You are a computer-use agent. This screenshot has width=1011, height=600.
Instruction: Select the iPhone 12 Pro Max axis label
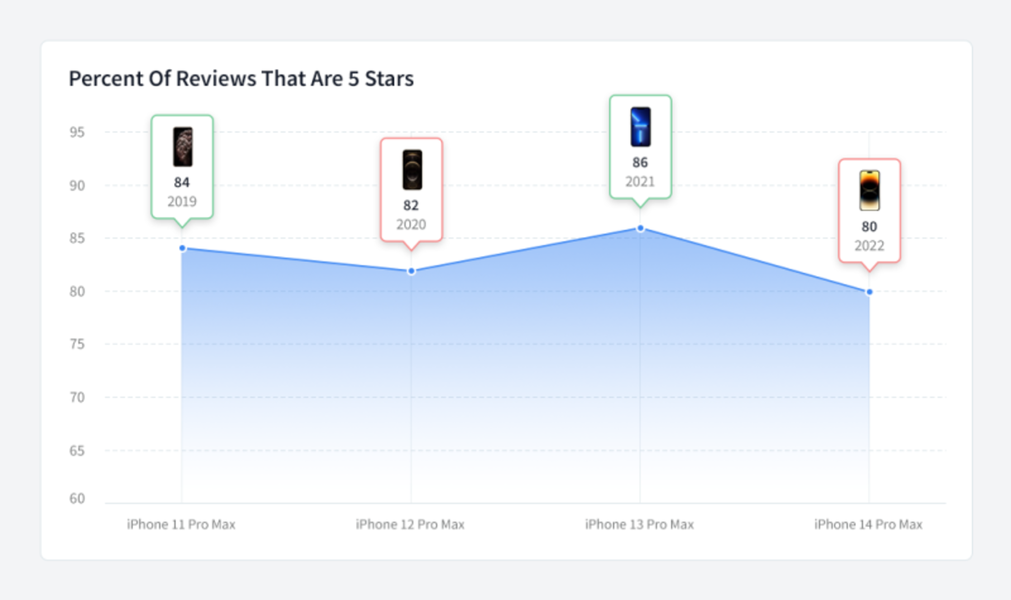tap(410, 524)
